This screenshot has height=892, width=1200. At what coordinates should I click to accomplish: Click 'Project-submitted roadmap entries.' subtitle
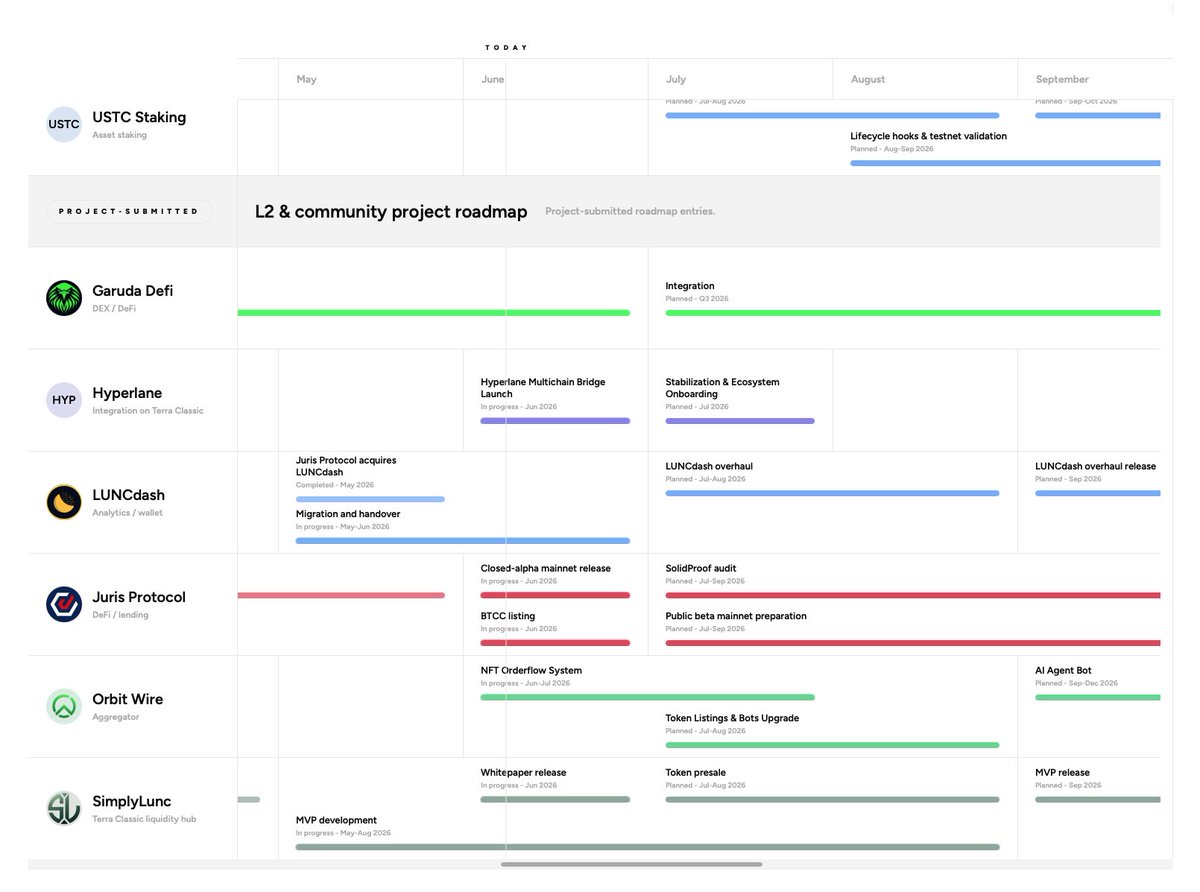[630, 212]
